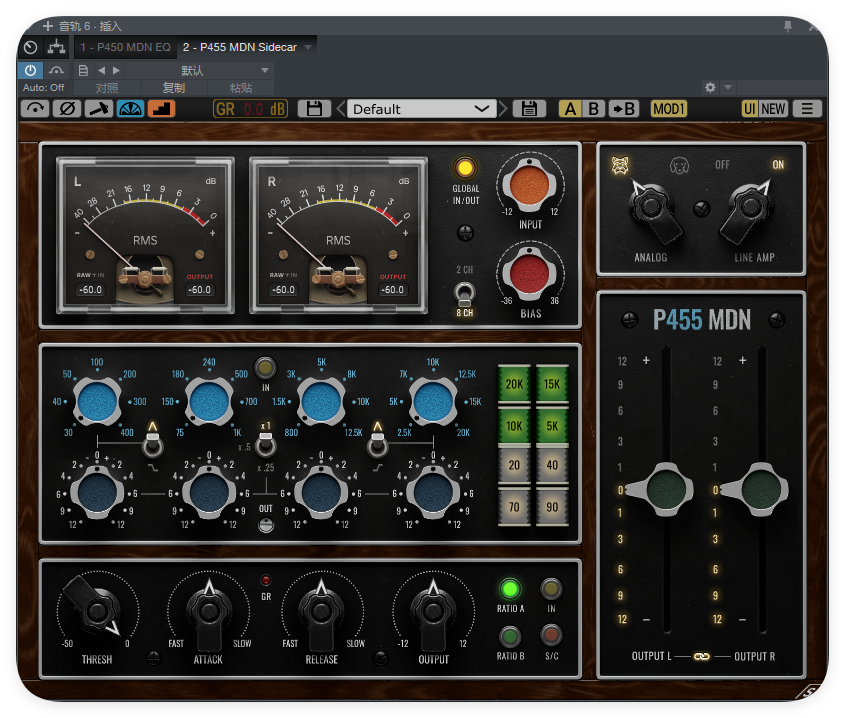Open the hamburger menu icon

(x=807, y=109)
